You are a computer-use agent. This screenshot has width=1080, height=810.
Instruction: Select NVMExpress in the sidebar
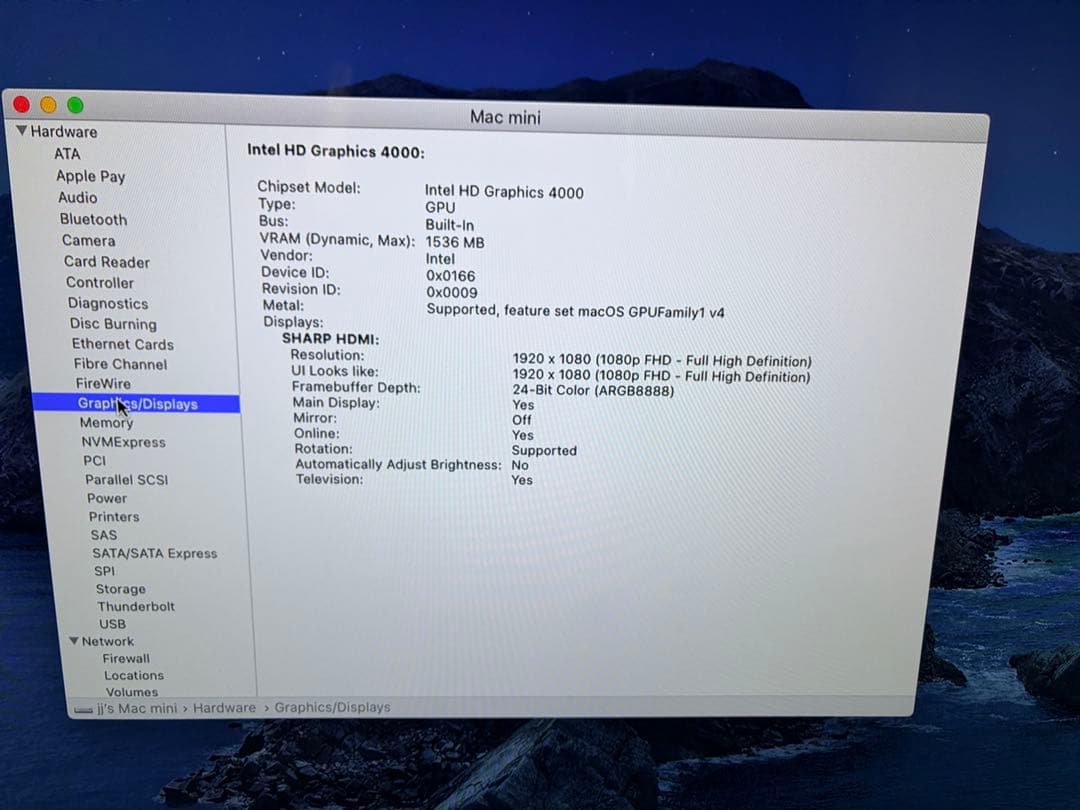(124, 441)
